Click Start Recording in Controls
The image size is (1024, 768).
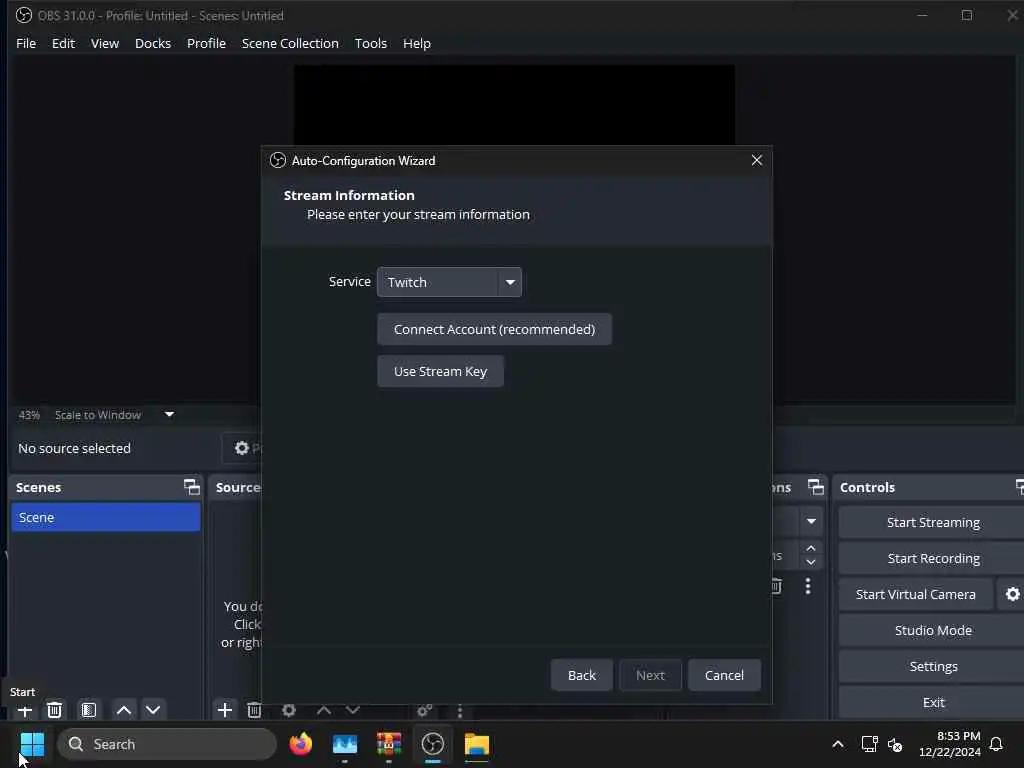933,558
